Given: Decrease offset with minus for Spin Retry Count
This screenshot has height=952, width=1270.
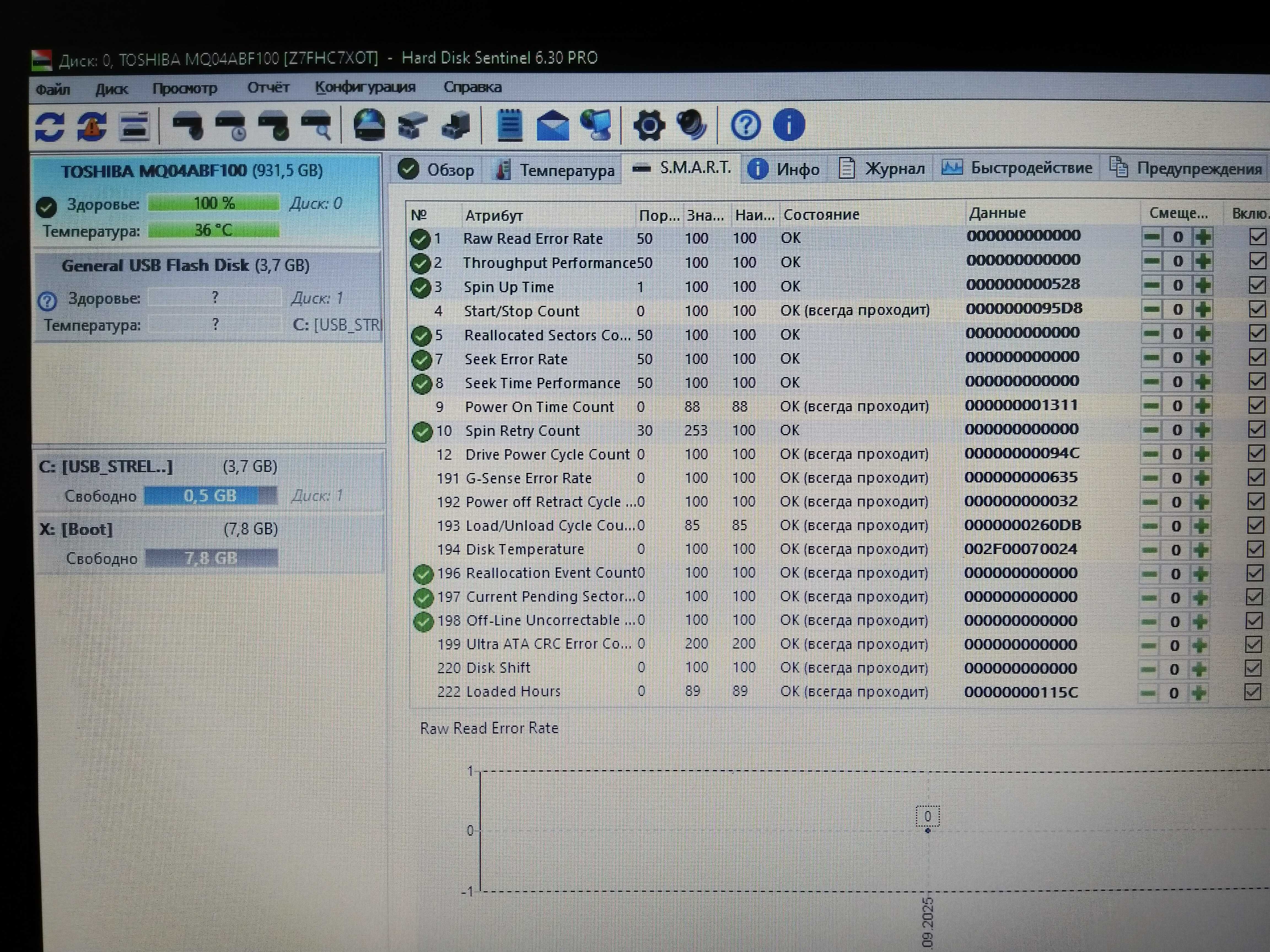Looking at the screenshot, I should click(1151, 430).
